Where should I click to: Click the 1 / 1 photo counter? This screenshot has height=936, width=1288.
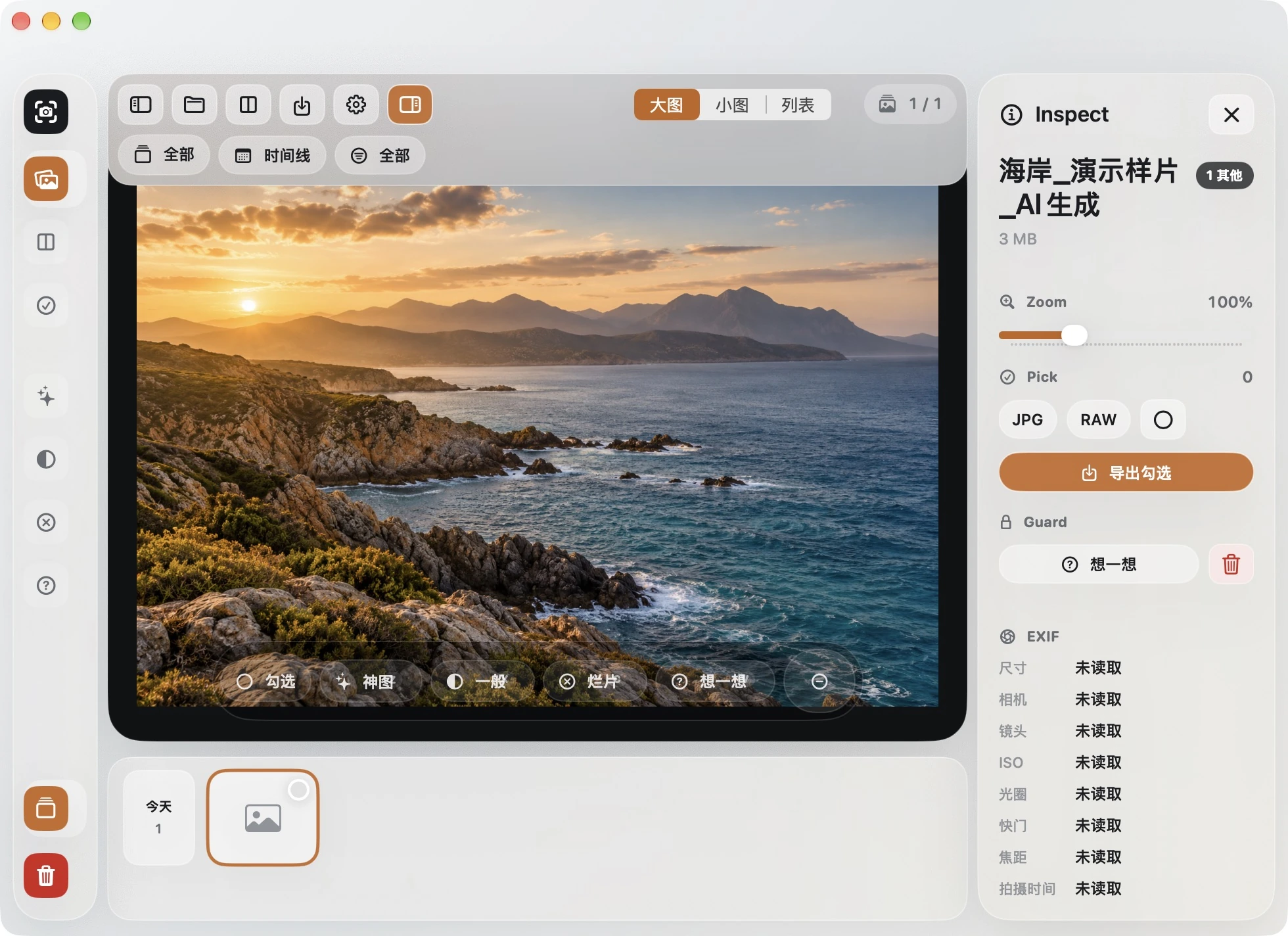pos(910,104)
